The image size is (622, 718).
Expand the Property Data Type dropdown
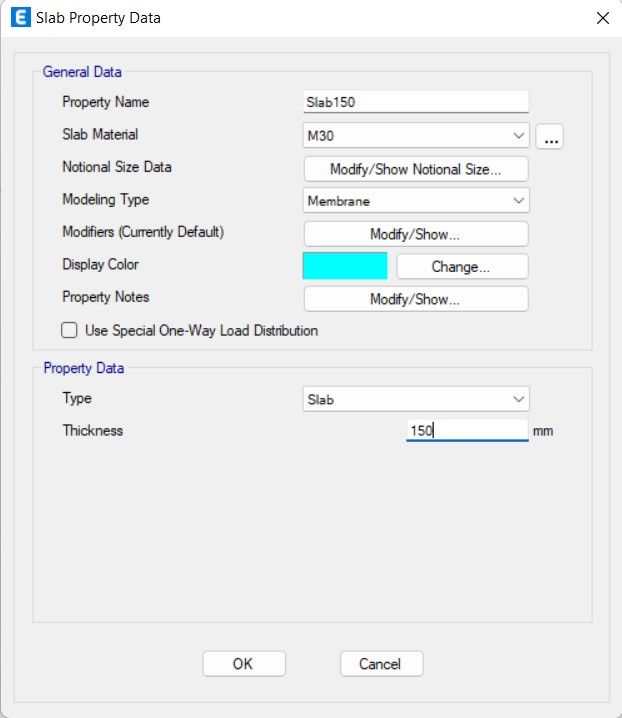coord(416,399)
